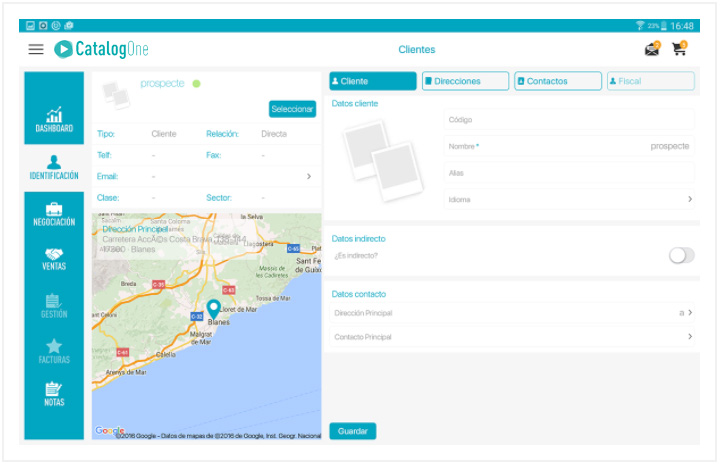Select Identificación in sidebar
This screenshot has height=467, width=724.
click(54, 167)
